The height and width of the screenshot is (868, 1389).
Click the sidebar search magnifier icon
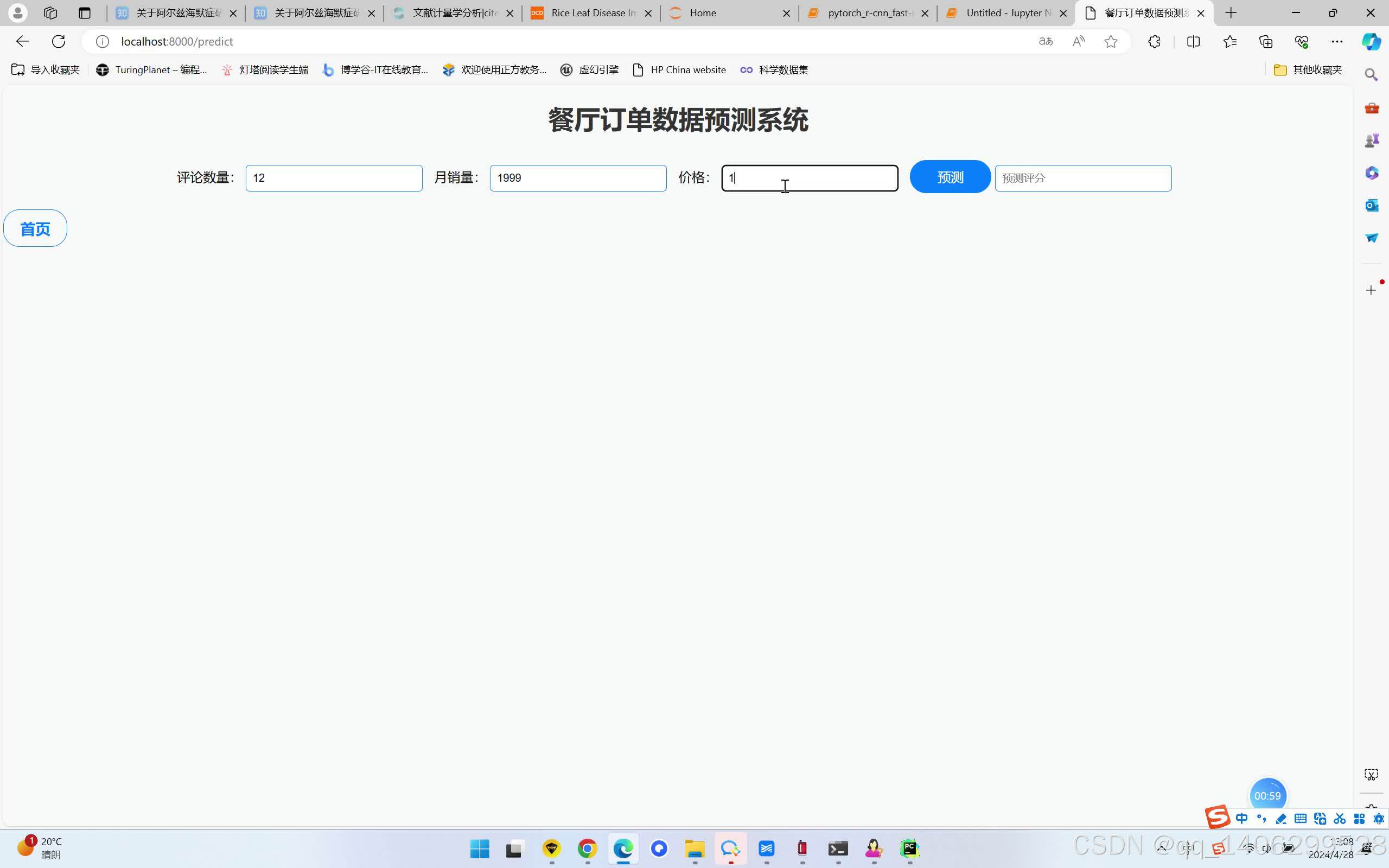[x=1371, y=75]
